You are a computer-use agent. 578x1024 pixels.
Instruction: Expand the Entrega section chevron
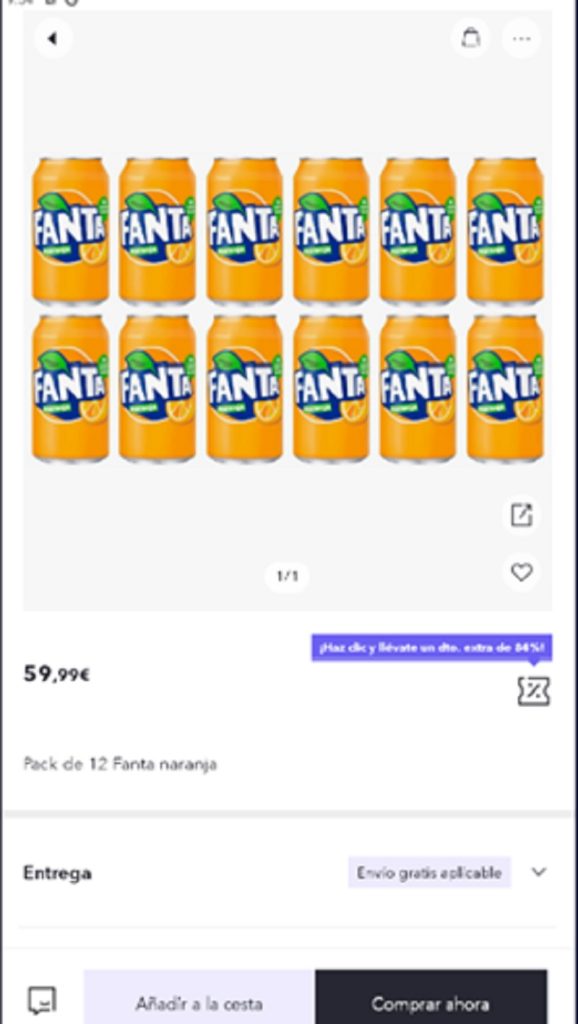coord(538,872)
